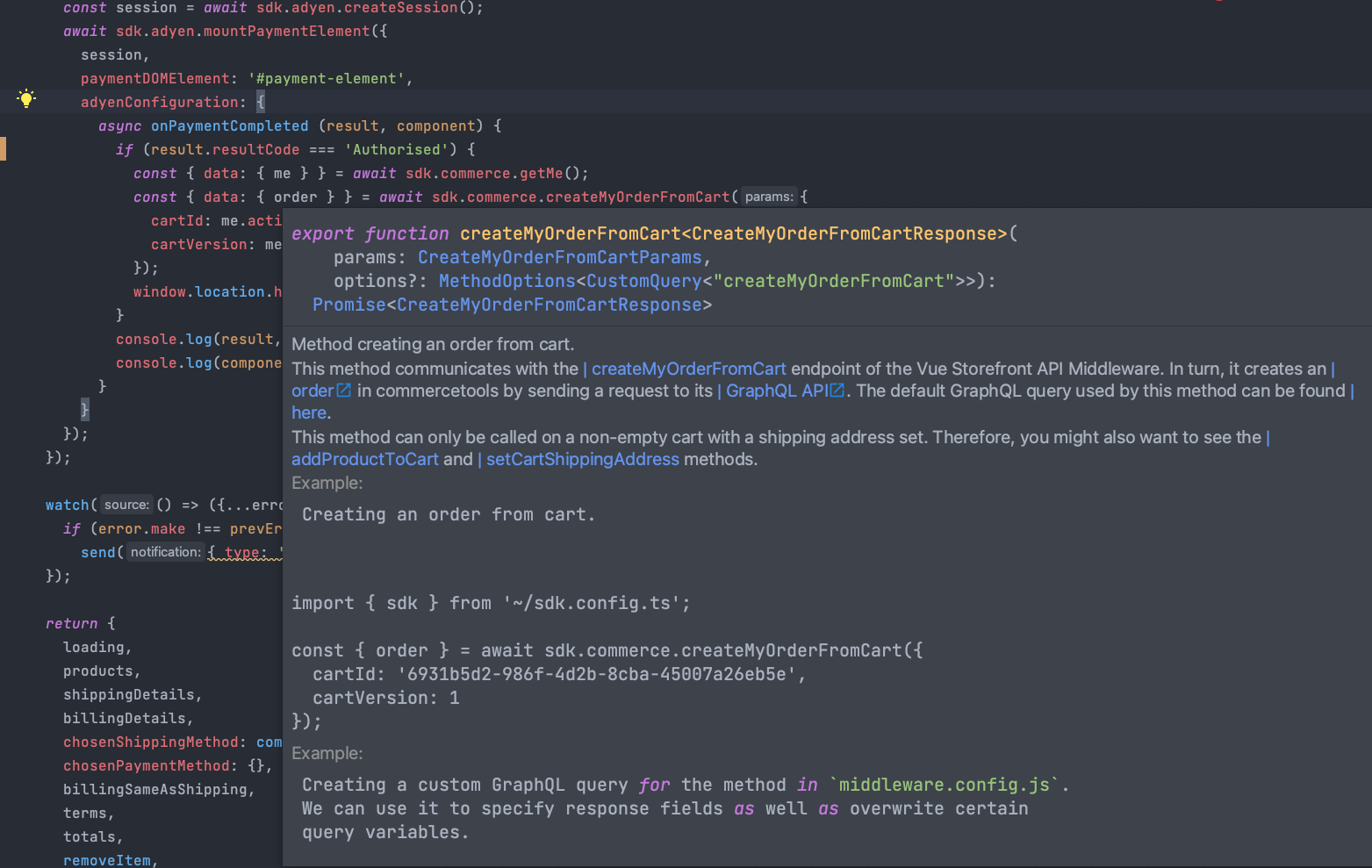This screenshot has width=1372, height=868.
Task: Open the addProductToCart method link
Action: [364, 460]
